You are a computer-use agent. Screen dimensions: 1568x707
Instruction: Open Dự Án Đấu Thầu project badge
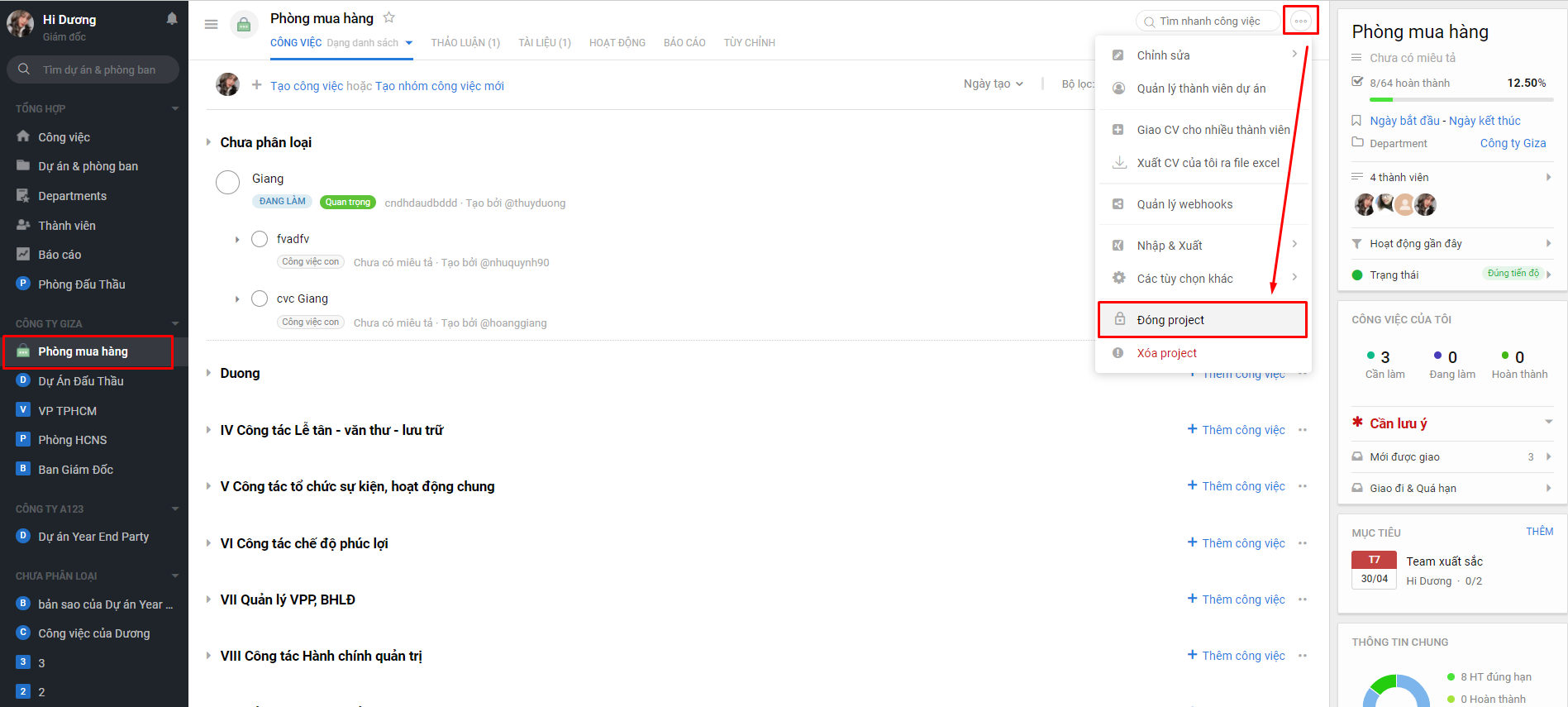(23, 380)
